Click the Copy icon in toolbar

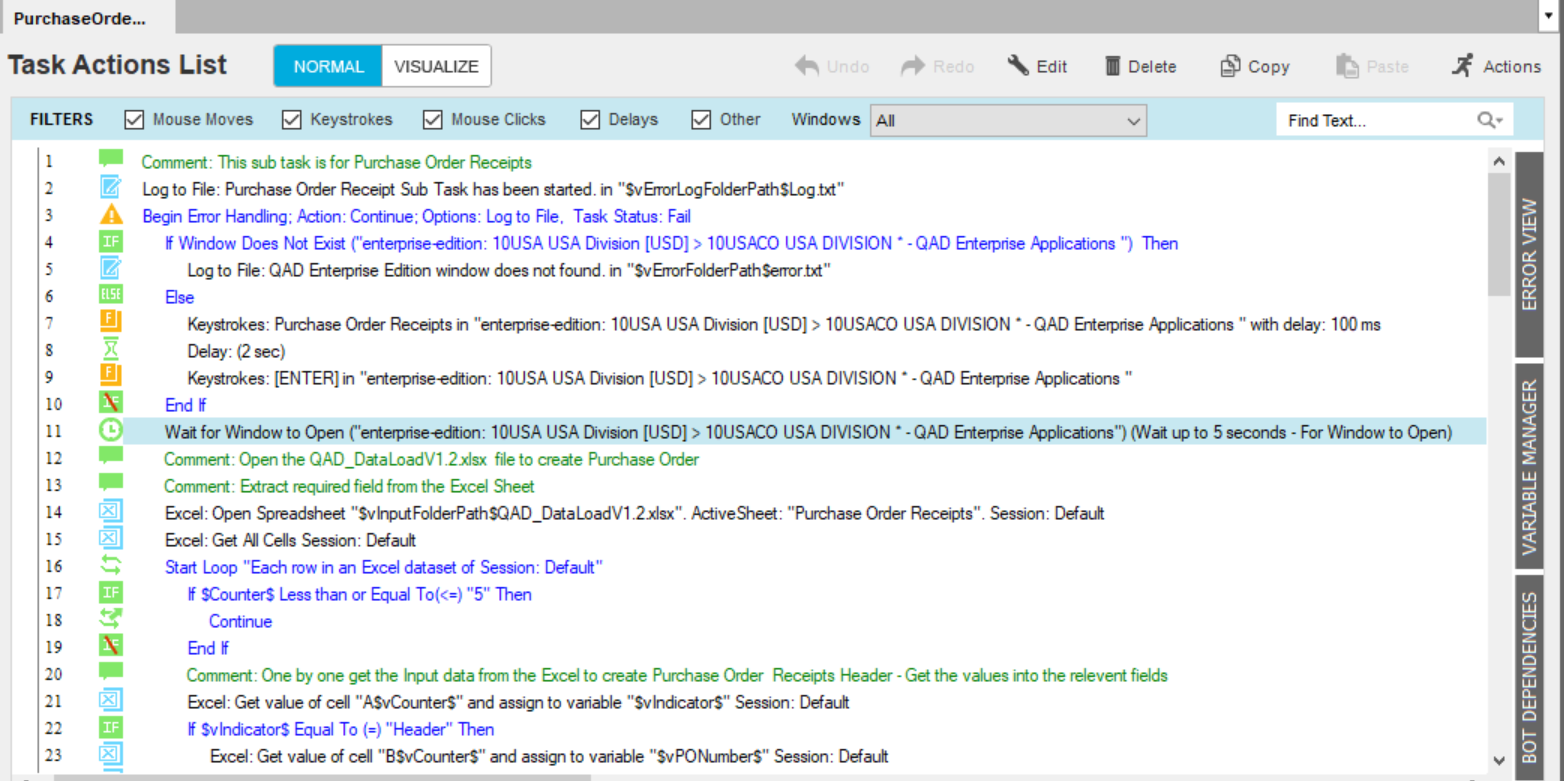tap(1230, 66)
